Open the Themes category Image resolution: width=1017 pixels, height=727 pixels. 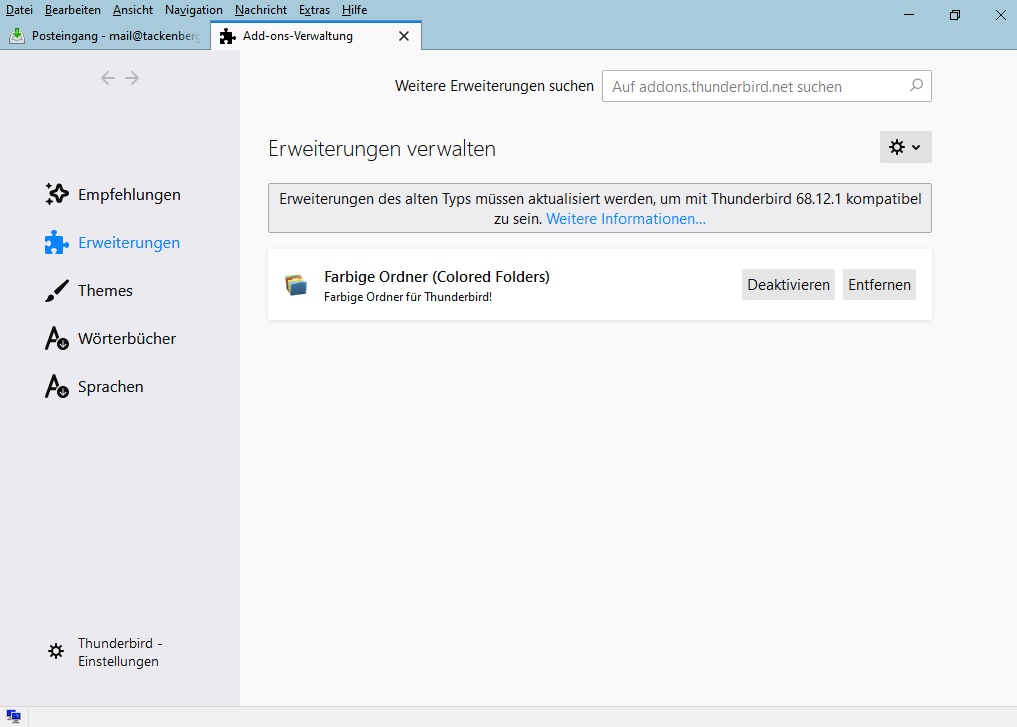click(x=89, y=291)
